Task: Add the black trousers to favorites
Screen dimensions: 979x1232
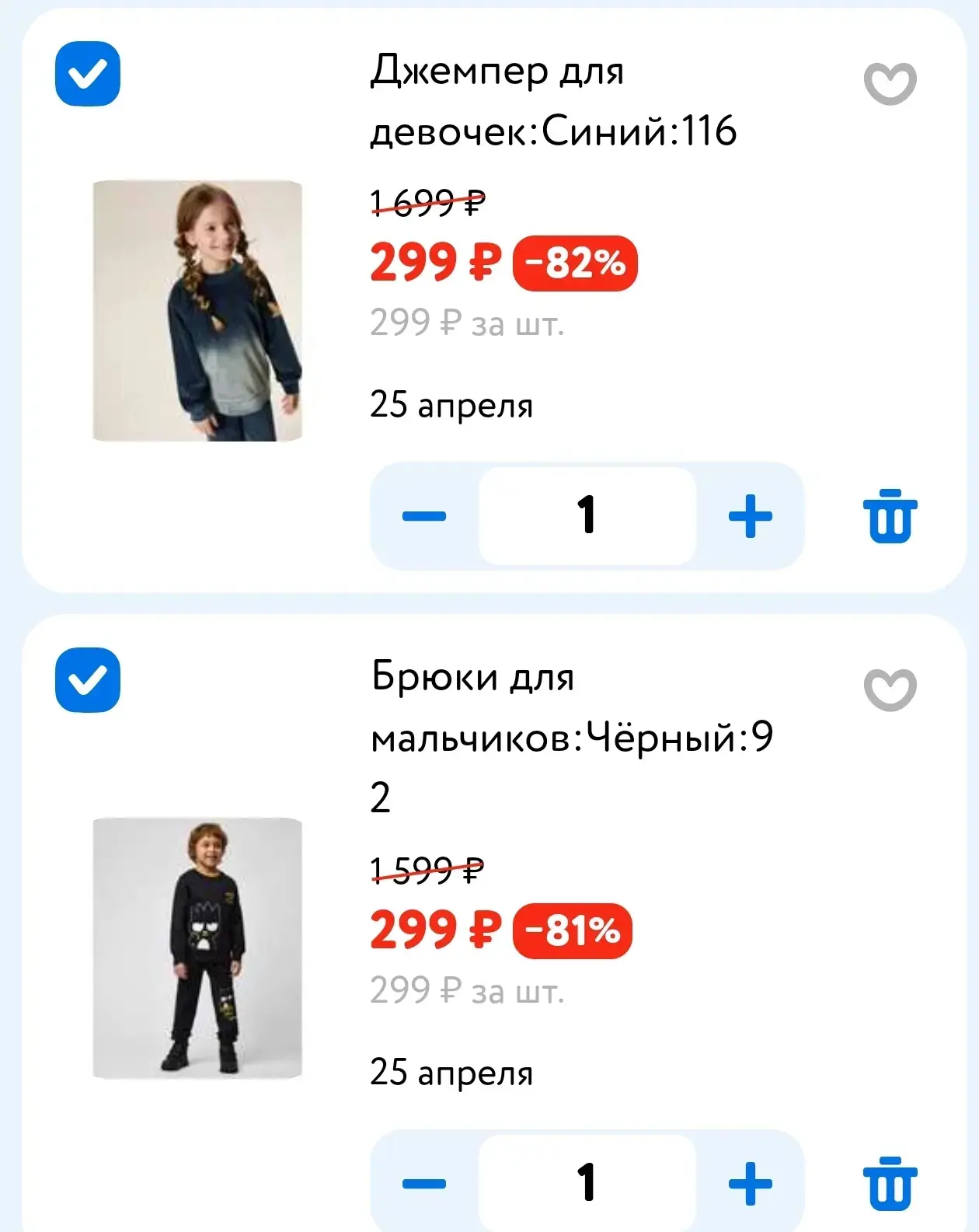Action: pos(890,689)
